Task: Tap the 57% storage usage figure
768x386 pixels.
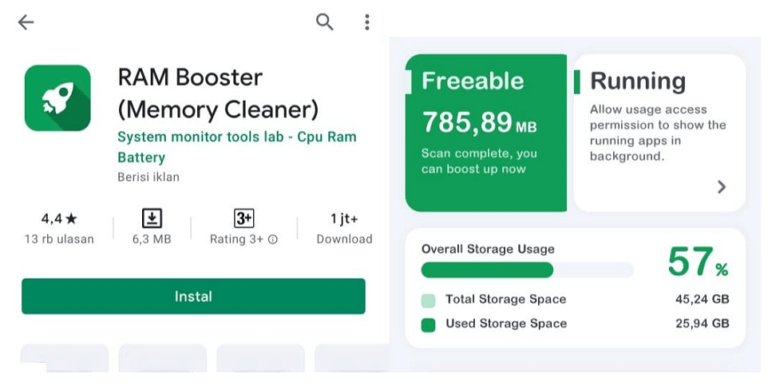Action: [x=698, y=262]
